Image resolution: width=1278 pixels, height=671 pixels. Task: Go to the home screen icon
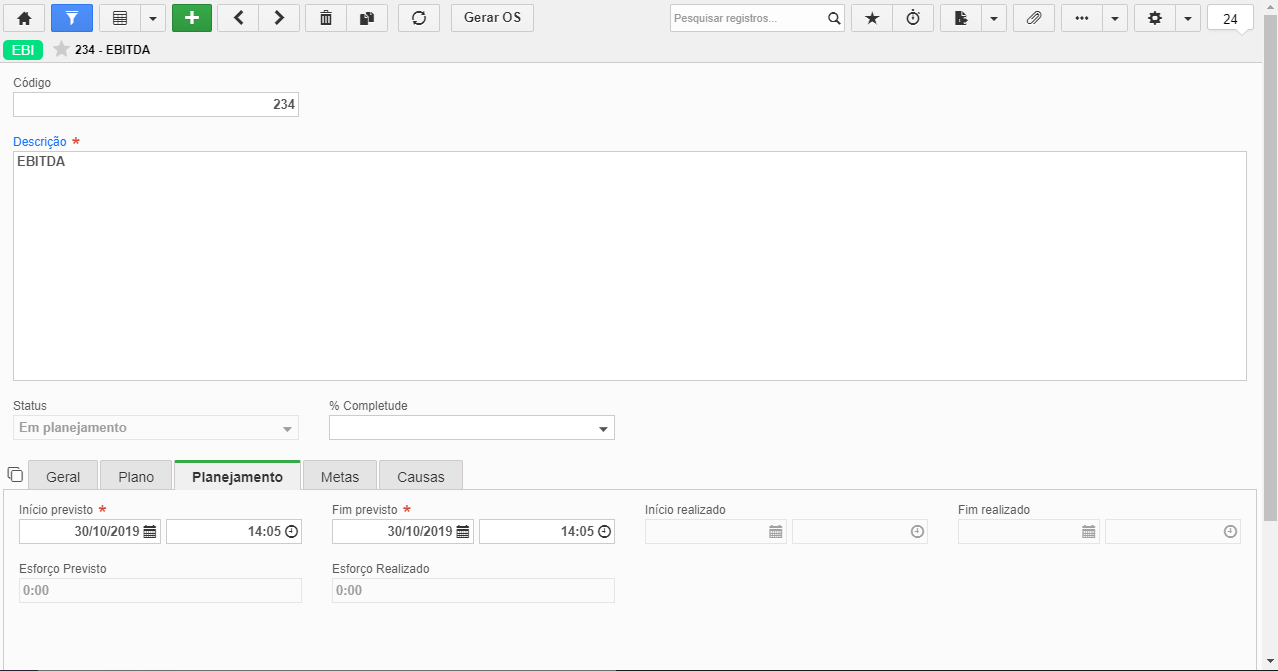pos(24,18)
